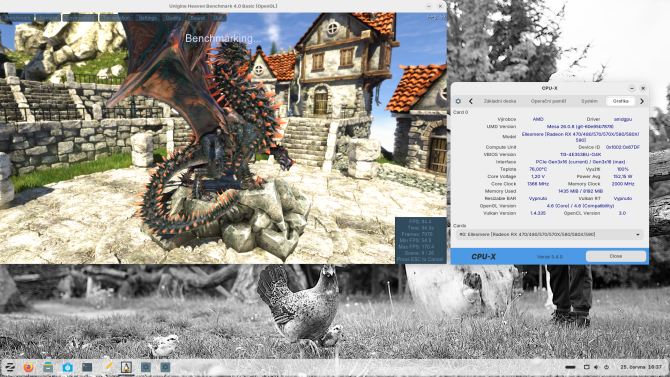Viewport: 670px width, 377px height.
Task: Launch Firefox from the taskbar
Action: 29,367
